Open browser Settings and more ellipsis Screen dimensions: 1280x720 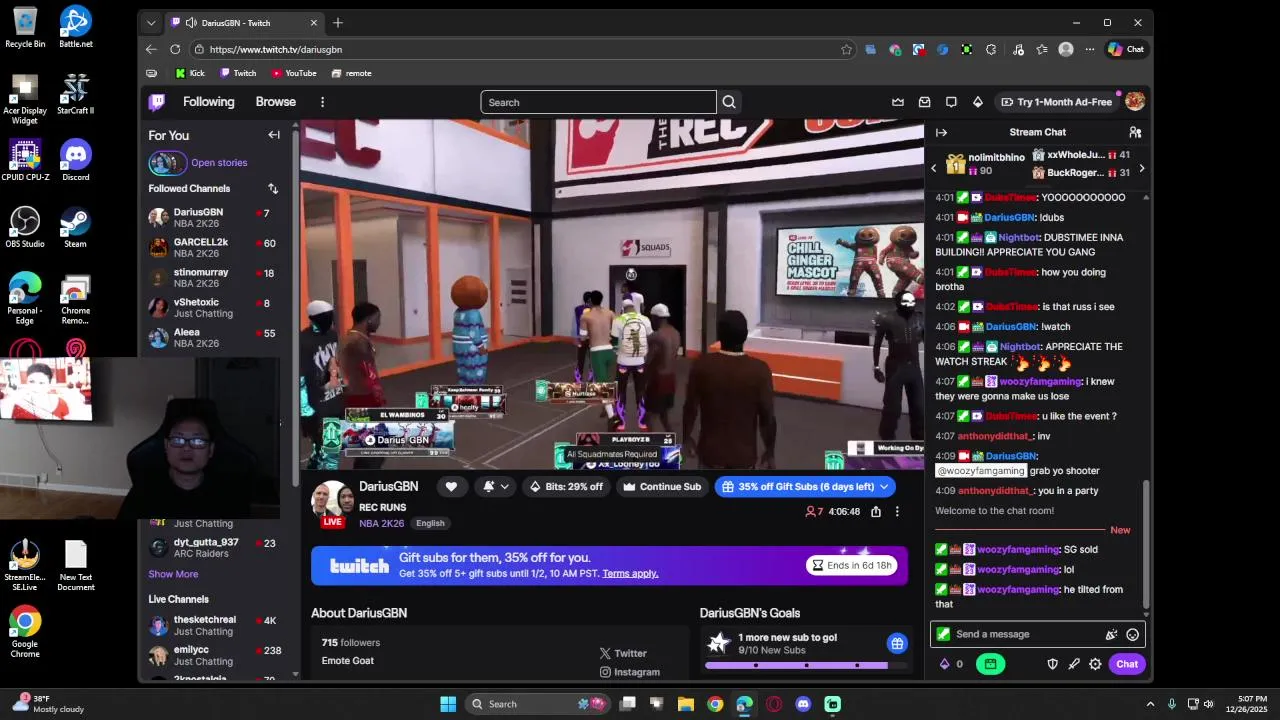1090,49
